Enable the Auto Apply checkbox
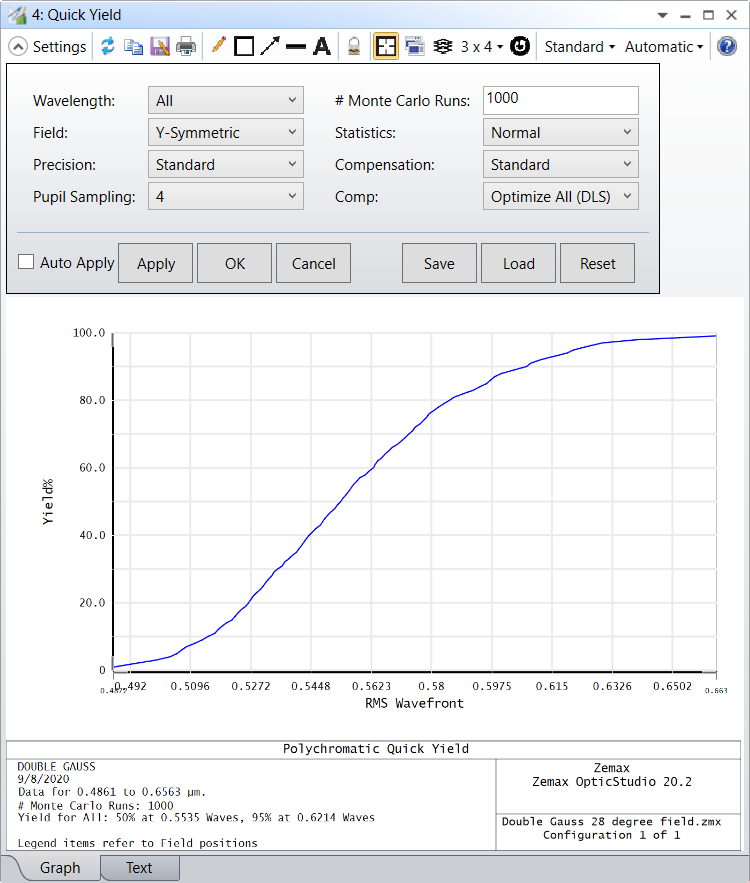The height and width of the screenshot is (883, 750). [x=26, y=262]
